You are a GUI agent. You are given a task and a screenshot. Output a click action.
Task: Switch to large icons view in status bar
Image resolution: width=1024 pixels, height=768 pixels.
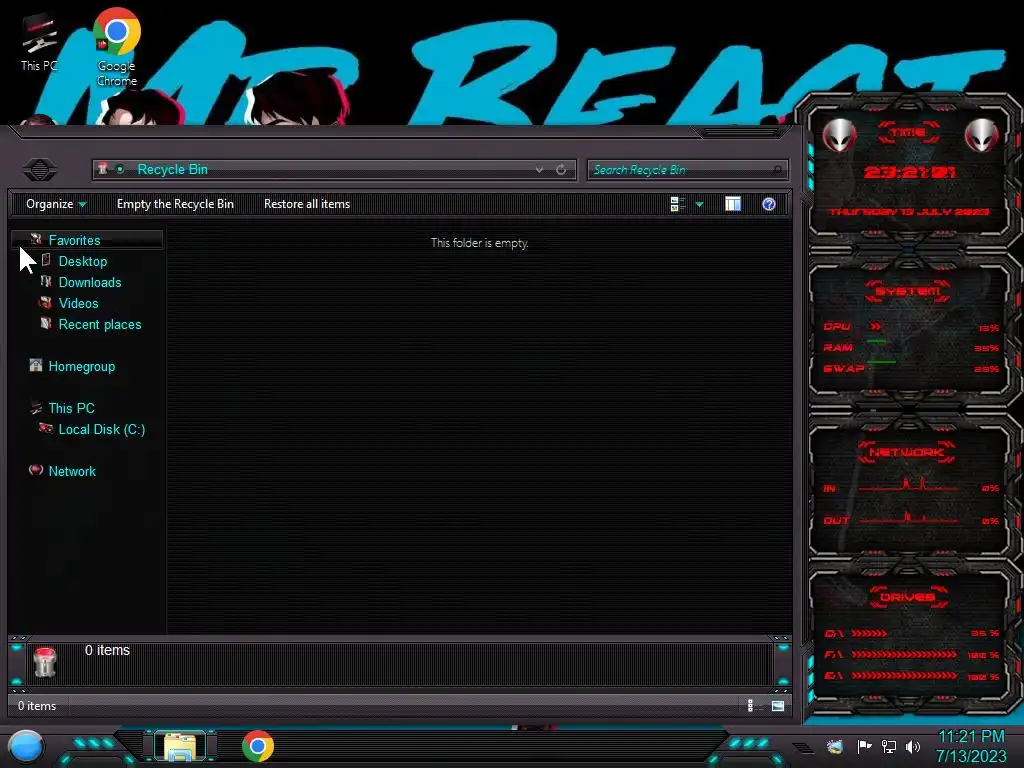[x=778, y=705]
